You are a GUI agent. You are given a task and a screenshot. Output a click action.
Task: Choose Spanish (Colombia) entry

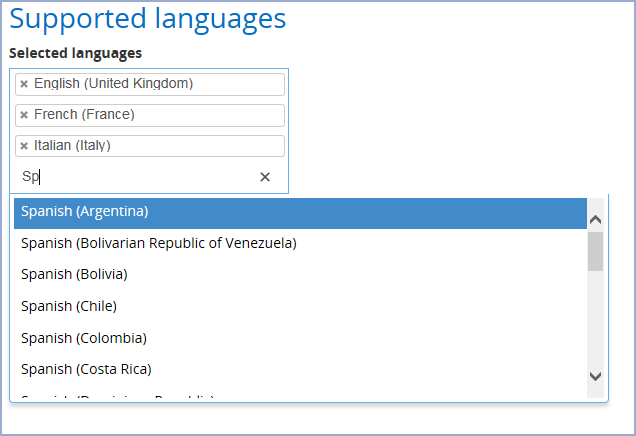[84, 338]
